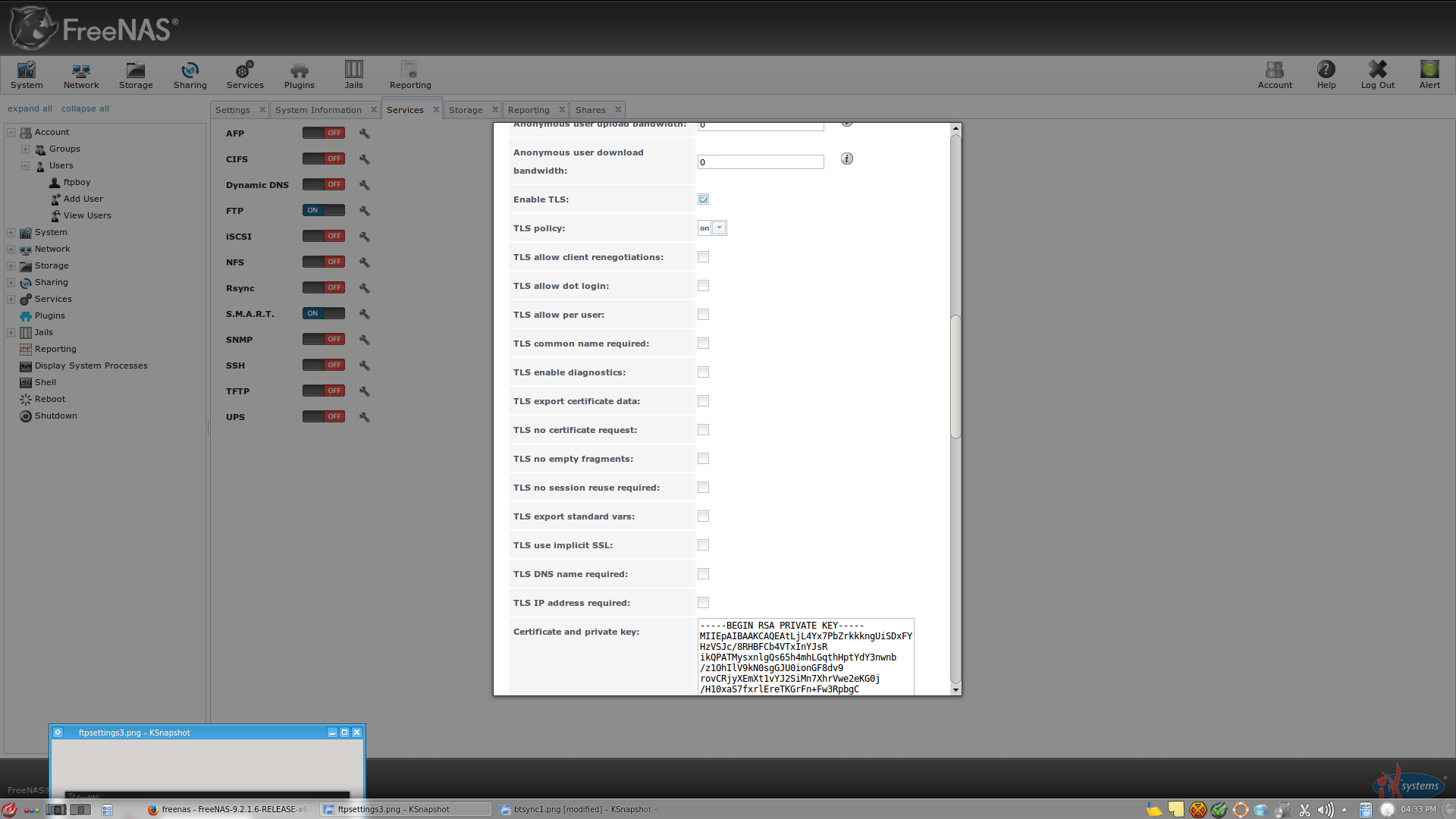Switch to the System Information tab
The image size is (1456, 819).
(318, 110)
